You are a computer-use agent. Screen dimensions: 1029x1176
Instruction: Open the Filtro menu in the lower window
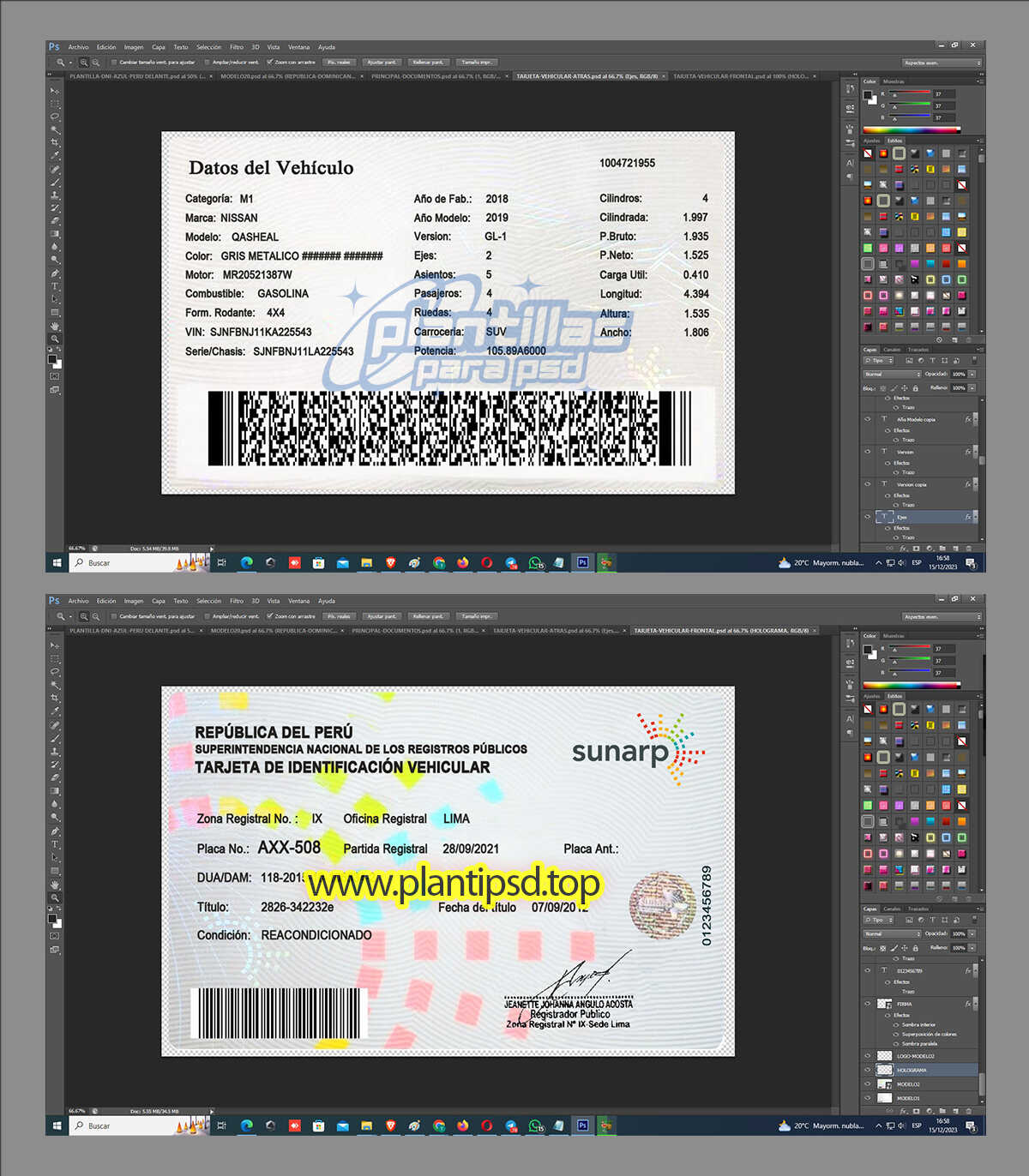pyautogui.click(x=237, y=601)
